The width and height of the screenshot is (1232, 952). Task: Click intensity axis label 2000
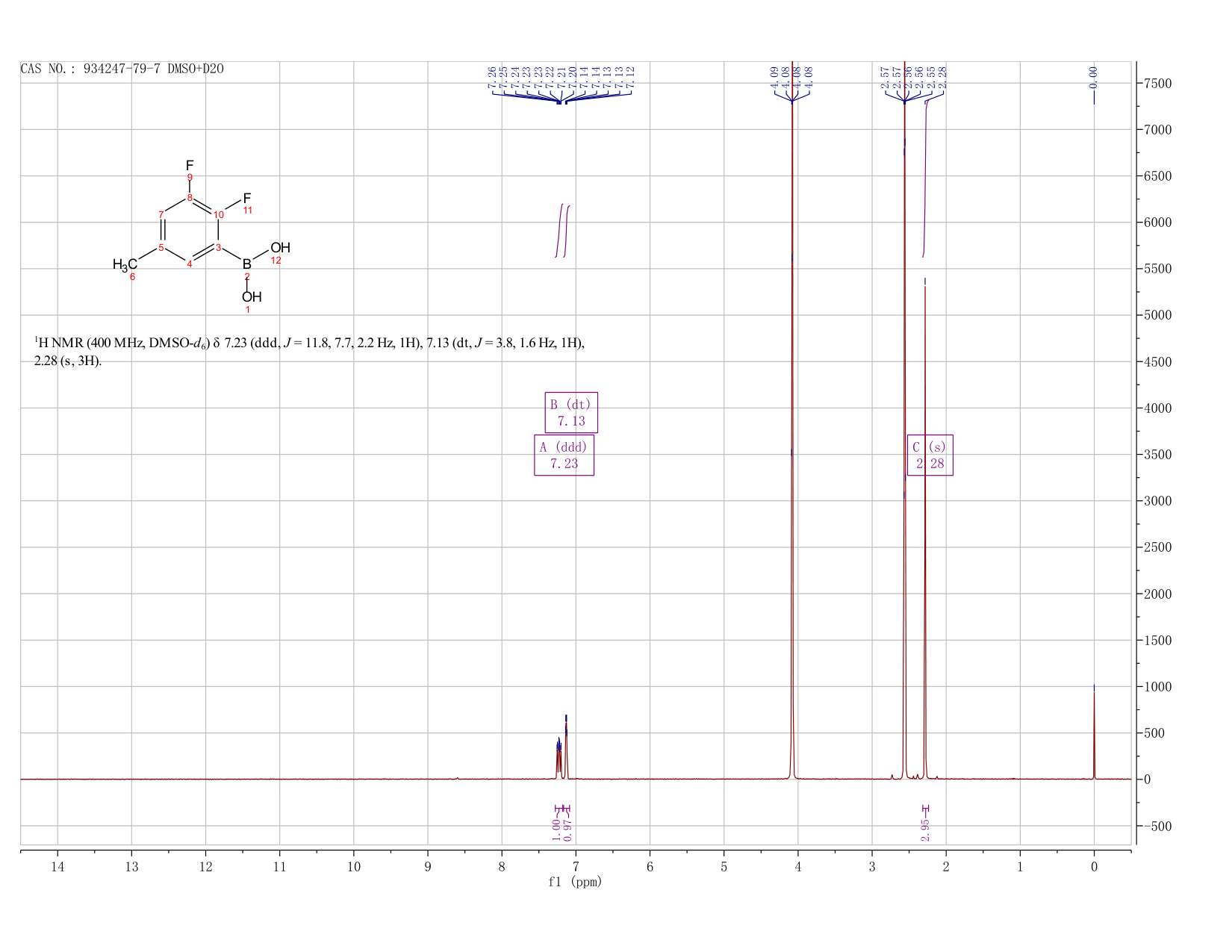(x=1157, y=594)
